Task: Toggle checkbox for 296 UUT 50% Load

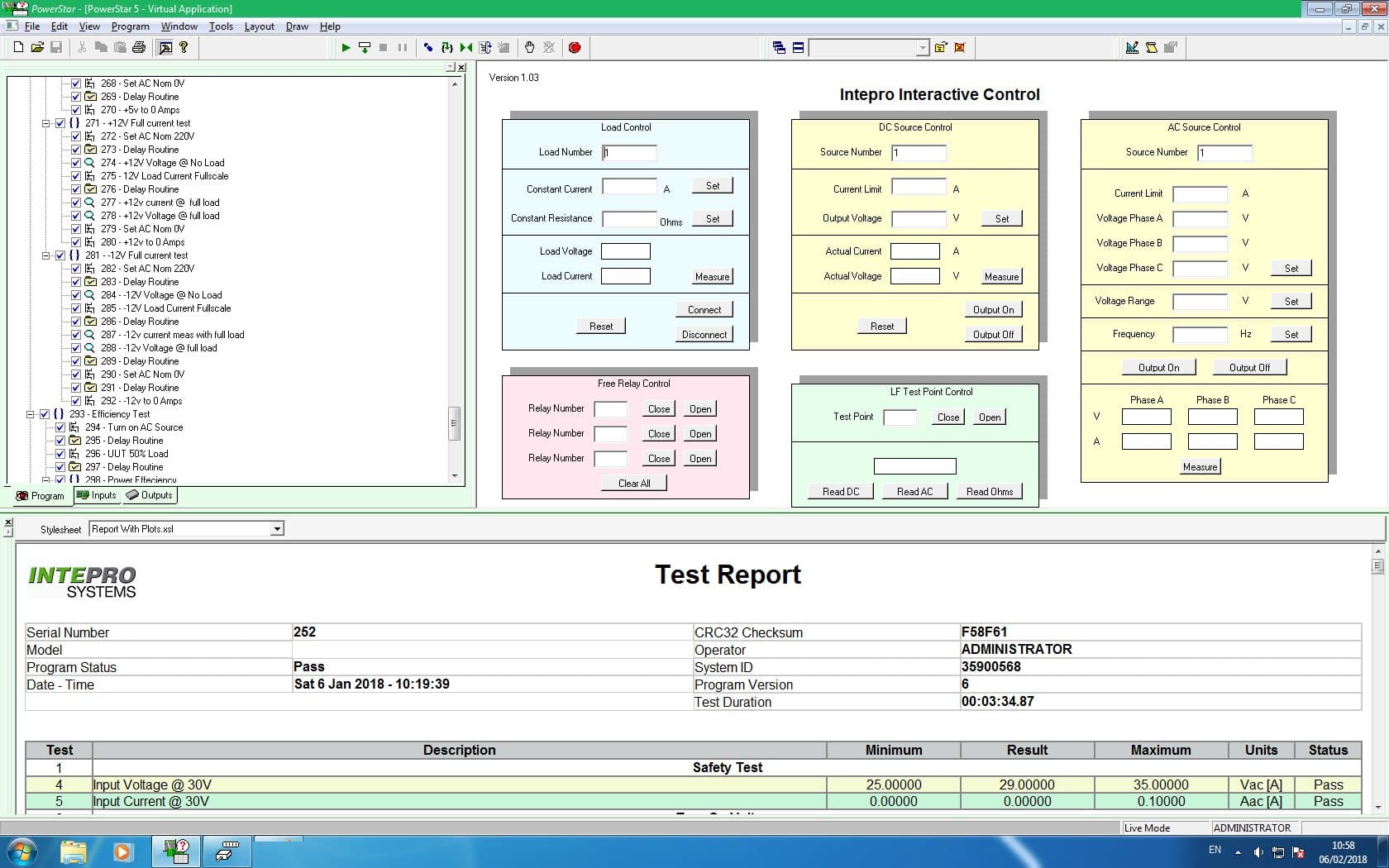Action: click(x=60, y=454)
